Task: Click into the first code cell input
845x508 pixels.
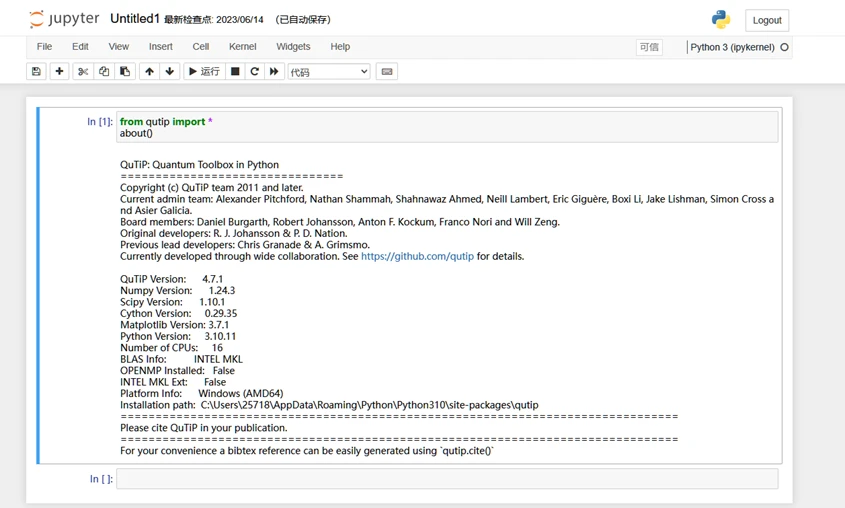Action: coord(447,127)
